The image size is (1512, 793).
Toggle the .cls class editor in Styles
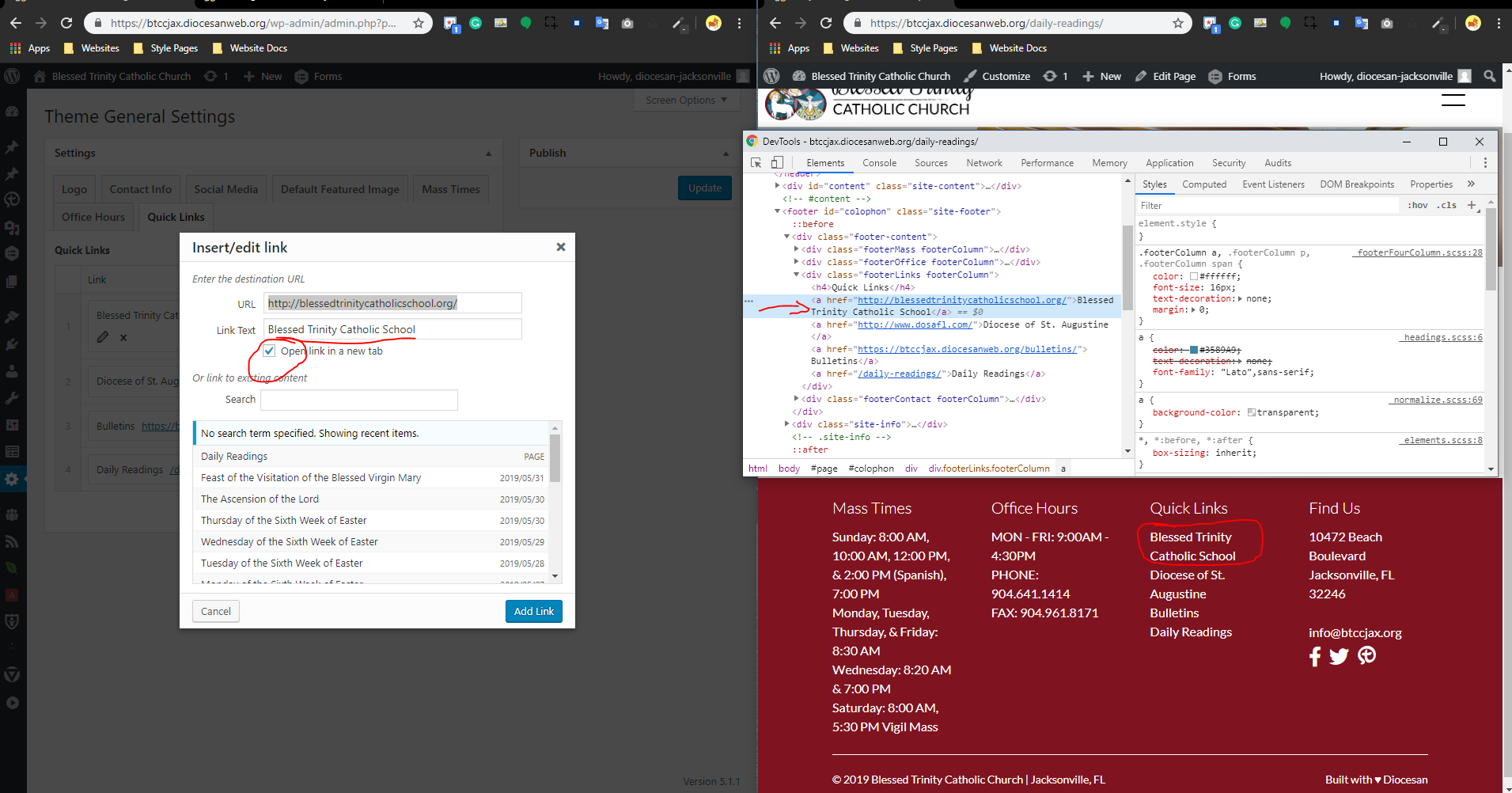tap(1448, 205)
